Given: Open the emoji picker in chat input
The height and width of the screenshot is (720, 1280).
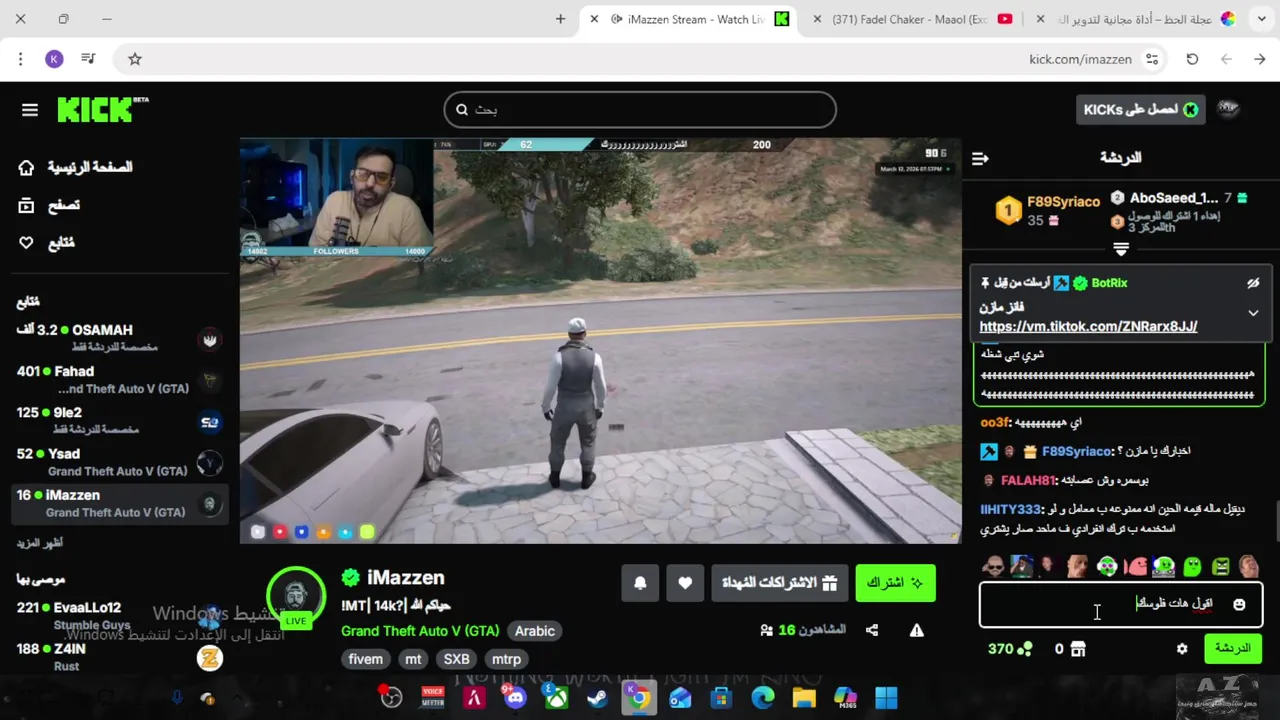Looking at the screenshot, I should click(1239, 605).
